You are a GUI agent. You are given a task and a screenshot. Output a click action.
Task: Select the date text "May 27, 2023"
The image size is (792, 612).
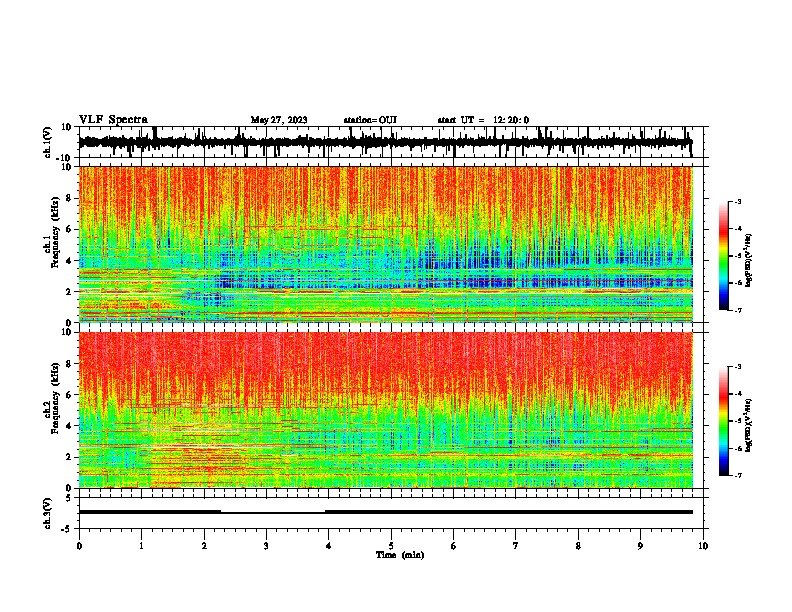click(x=279, y=120)
